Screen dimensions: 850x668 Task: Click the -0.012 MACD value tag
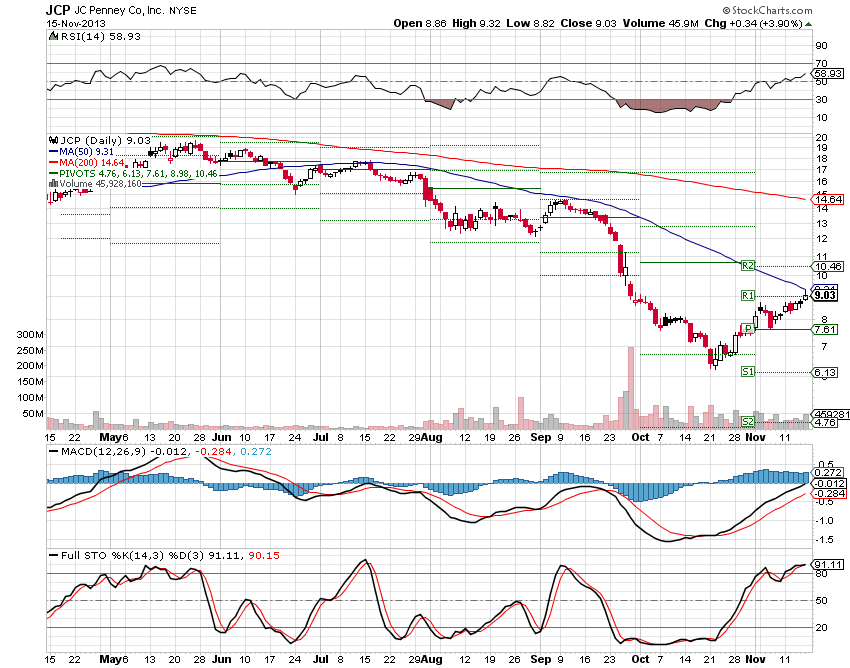pos(828,483)
